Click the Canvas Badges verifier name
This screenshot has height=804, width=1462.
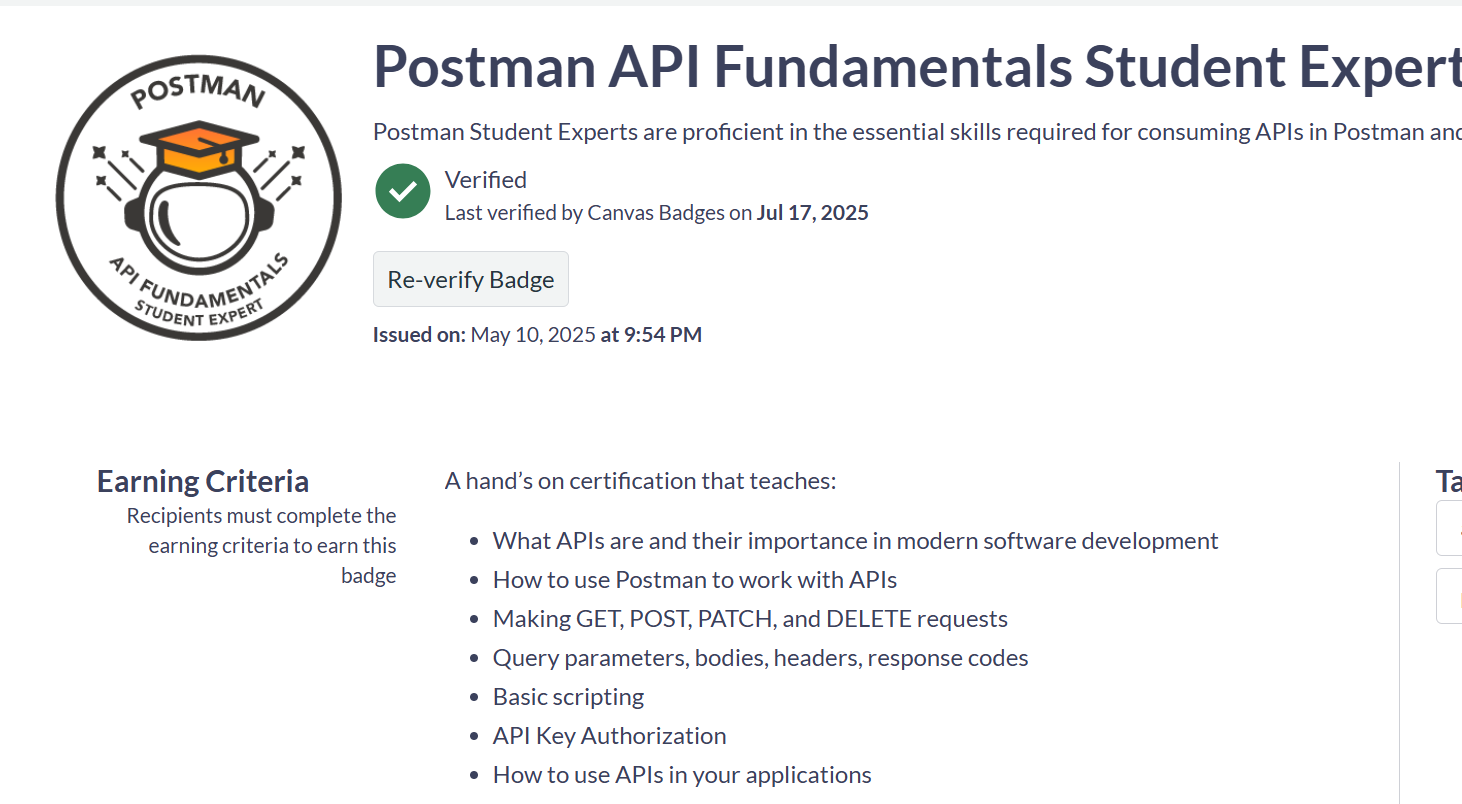pos(655,213)
